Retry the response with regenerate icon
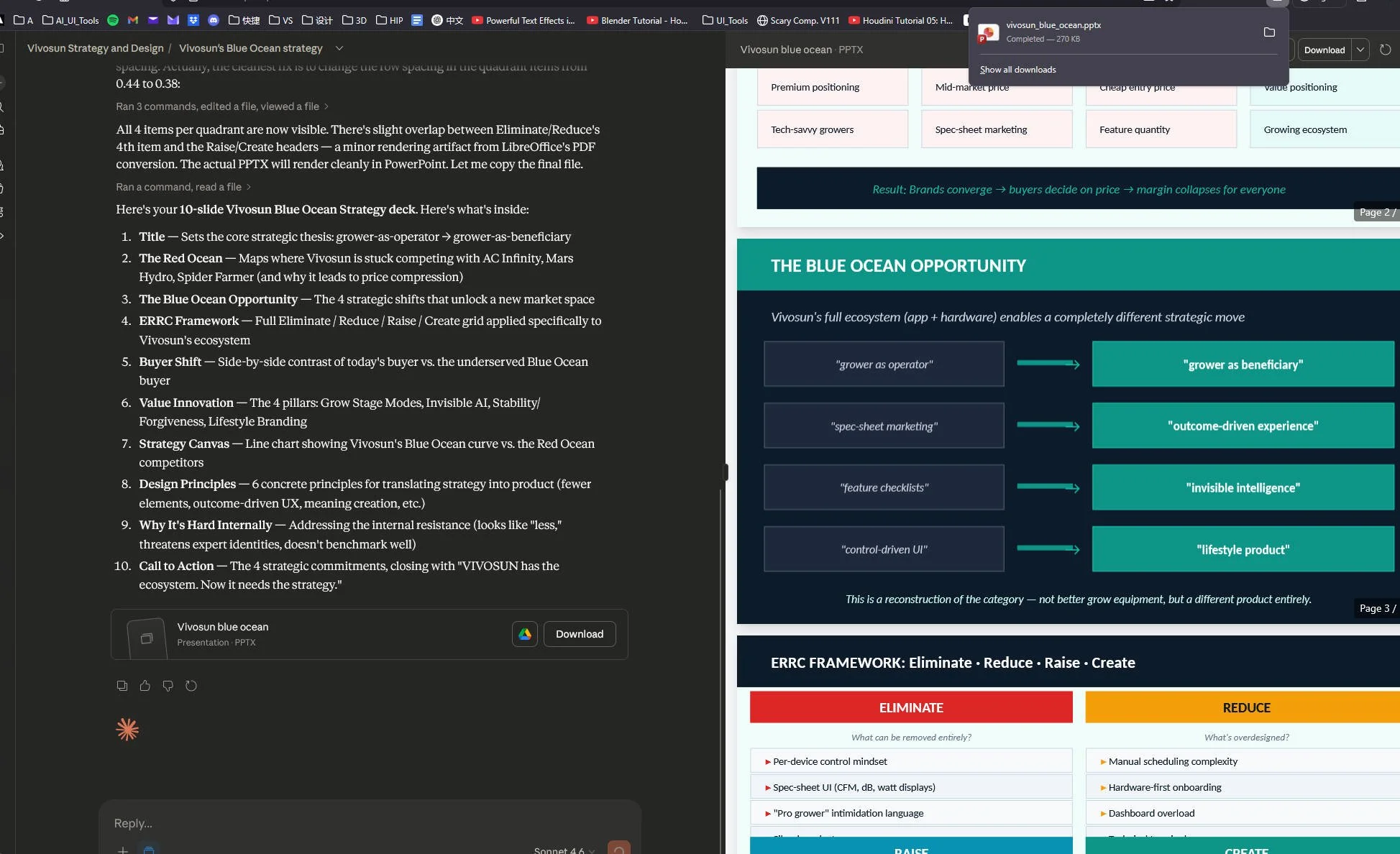This screenshot has width=1400, height=854. [191, 686]
